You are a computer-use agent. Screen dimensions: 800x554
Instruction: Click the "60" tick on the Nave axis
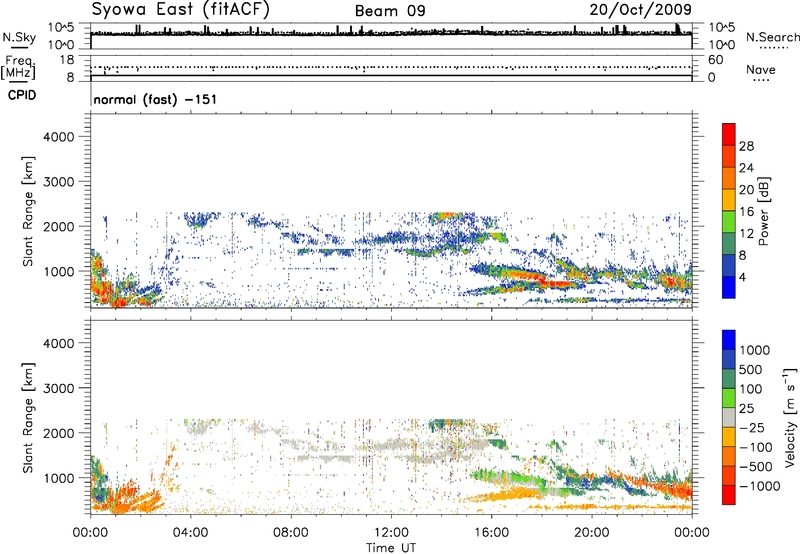(715, 60)
